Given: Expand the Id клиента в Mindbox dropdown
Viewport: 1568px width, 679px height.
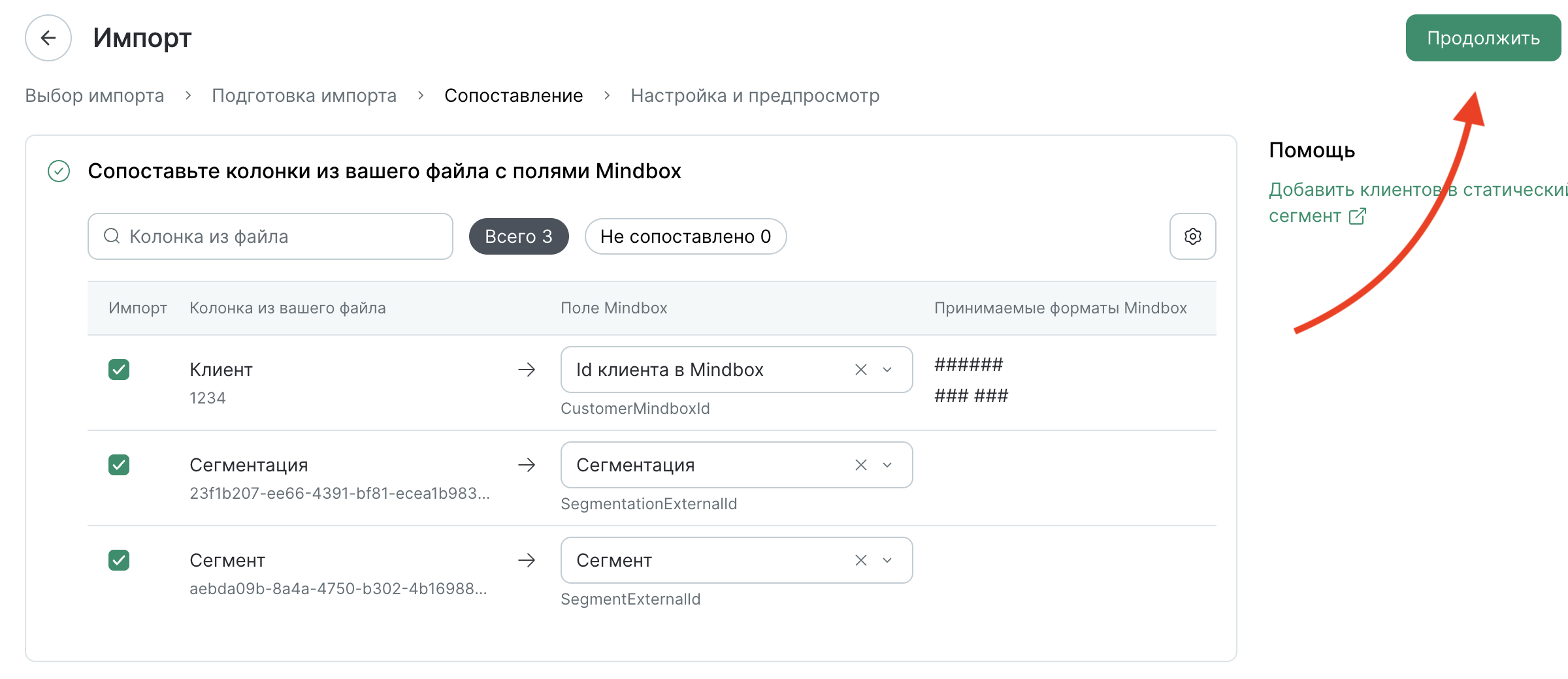Looking at the screenshot, I should [887, 370].
